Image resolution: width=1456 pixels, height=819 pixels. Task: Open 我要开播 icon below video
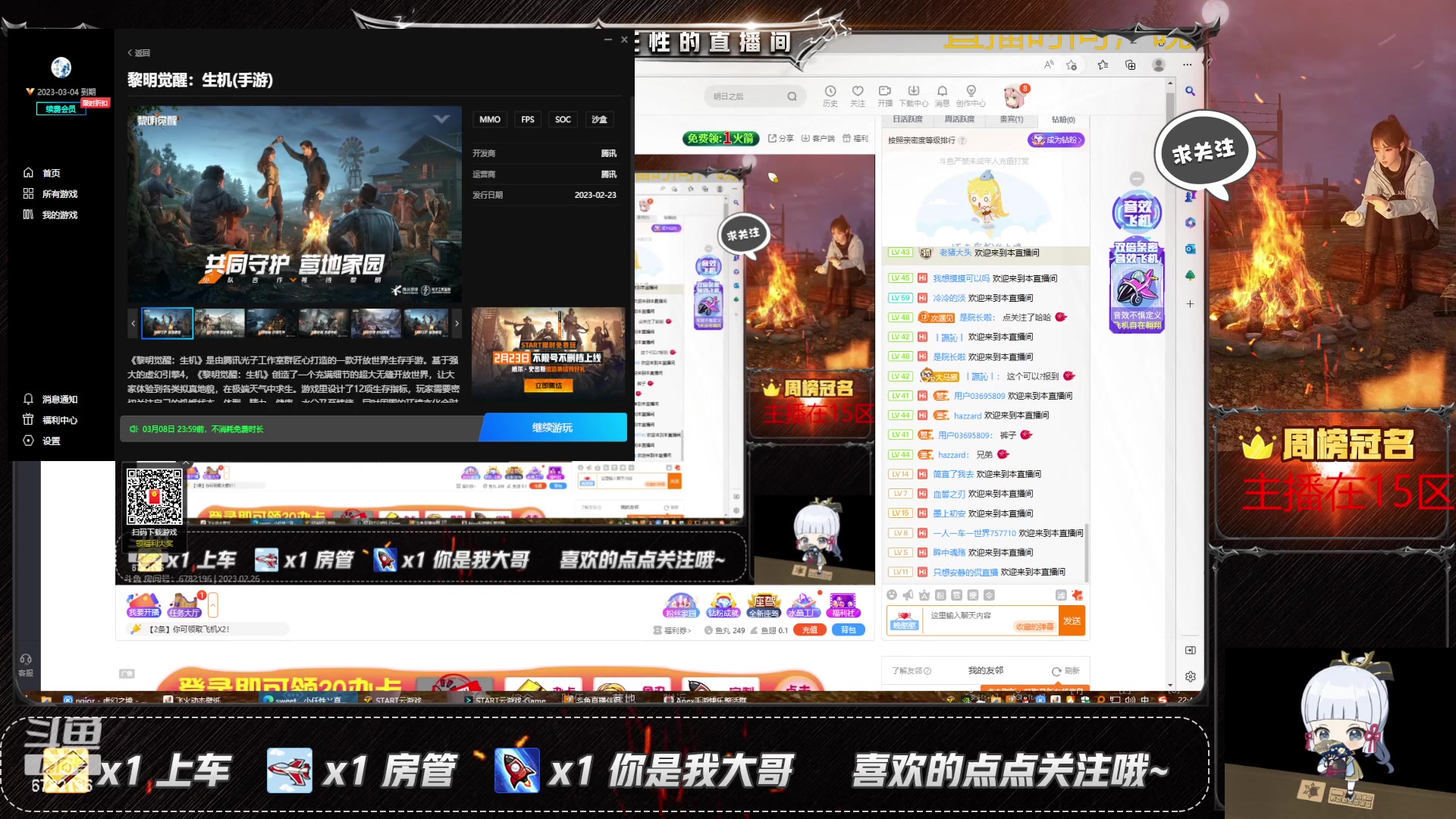click(143, 605)
